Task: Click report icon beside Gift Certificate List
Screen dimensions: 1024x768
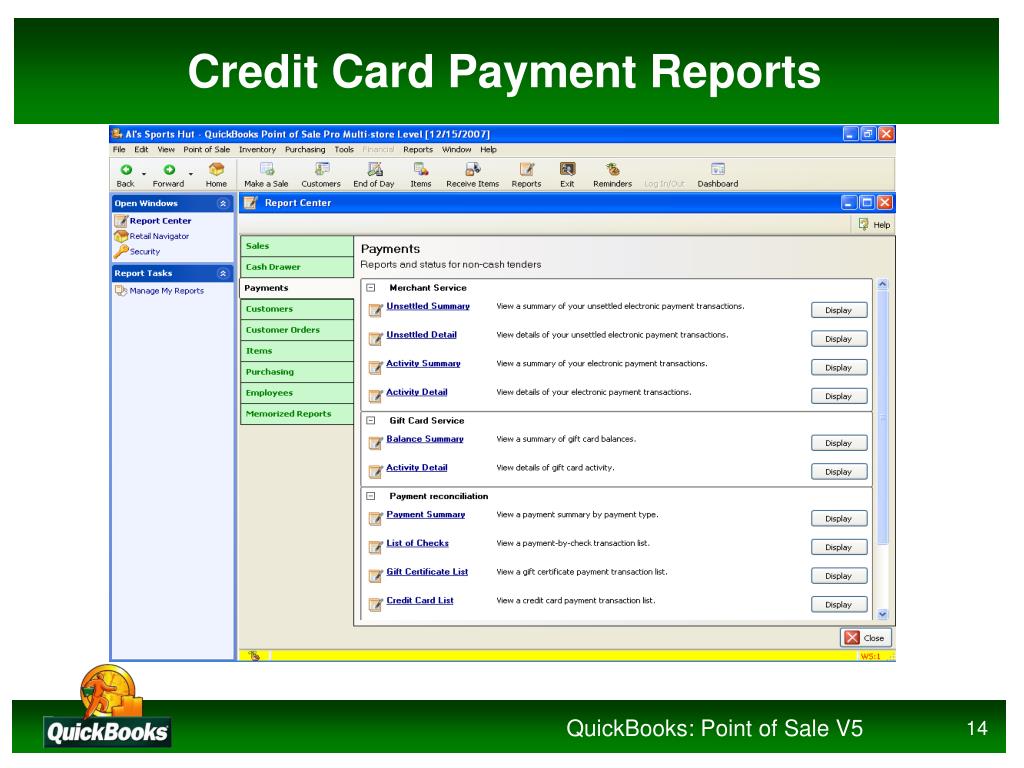Action: [376, 575]
